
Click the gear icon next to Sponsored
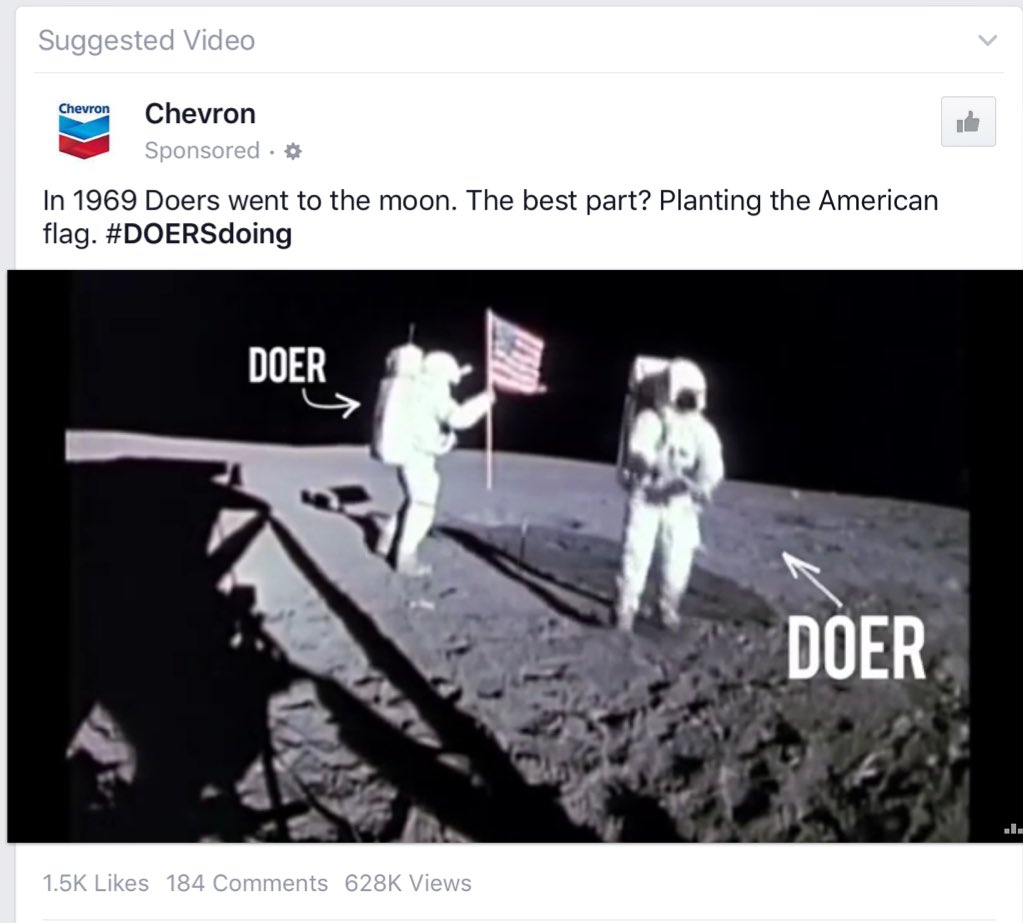(294, 151)
